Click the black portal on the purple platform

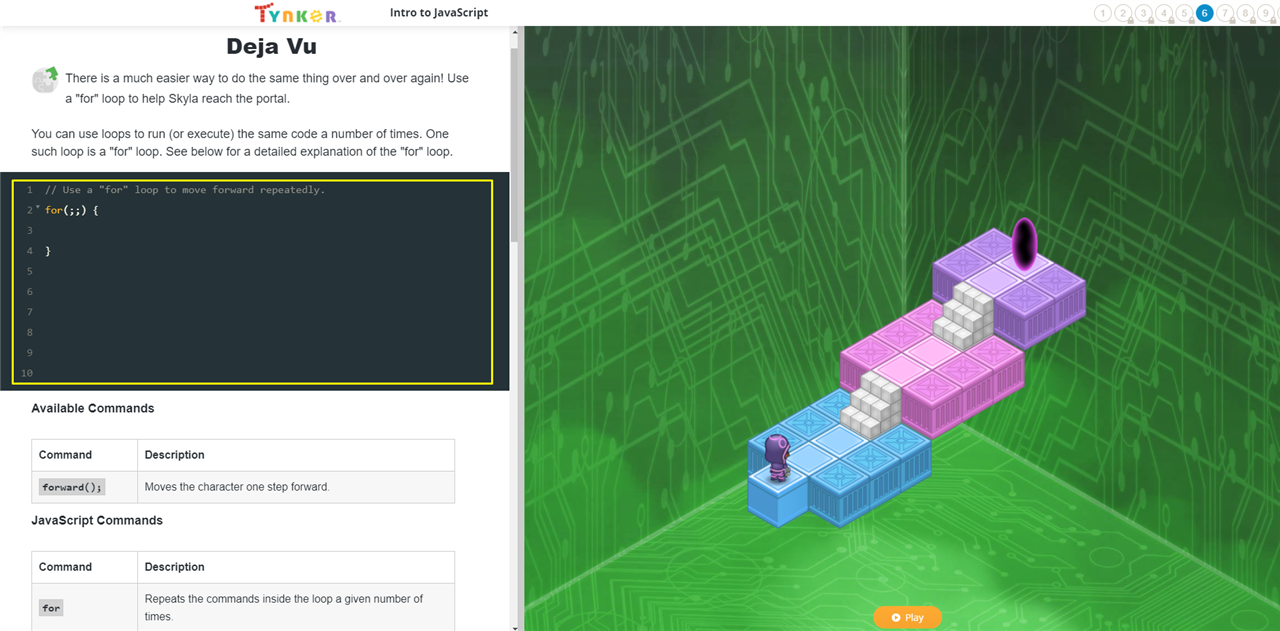tap(1024, 244)
